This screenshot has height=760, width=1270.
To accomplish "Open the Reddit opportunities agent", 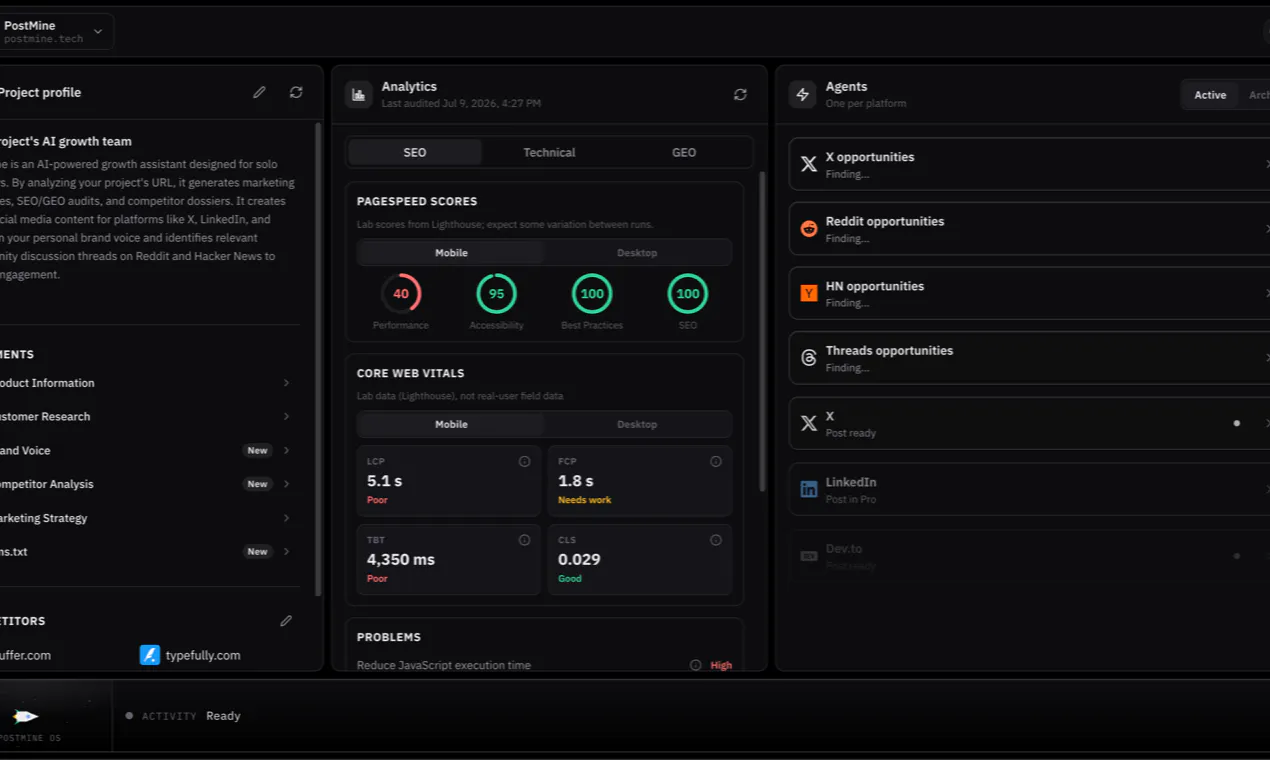I will point(1030,229).
